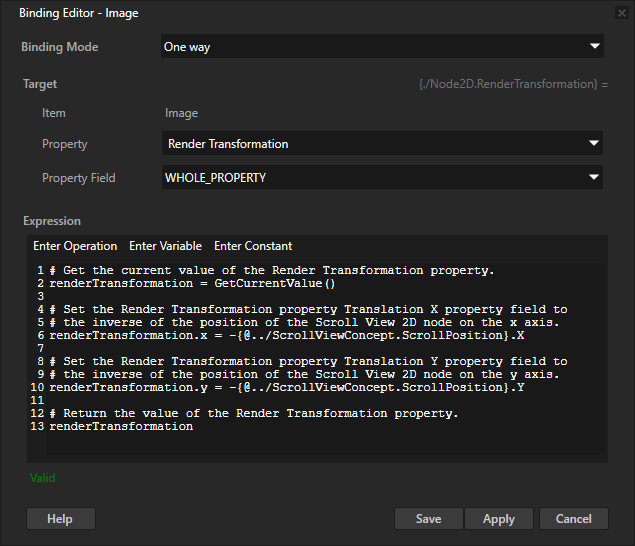635x546 pixels.
Task: Place cursor on empty line 3
Action: coord(200,297)
